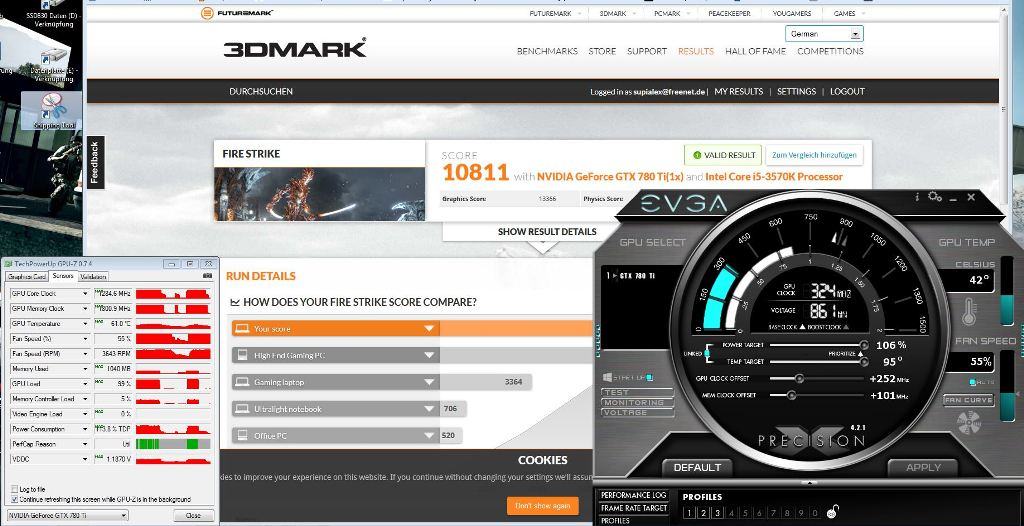Open the Performance Log tab in Precision
Viewport: 1024px width, 526px height.
[633, 496]
